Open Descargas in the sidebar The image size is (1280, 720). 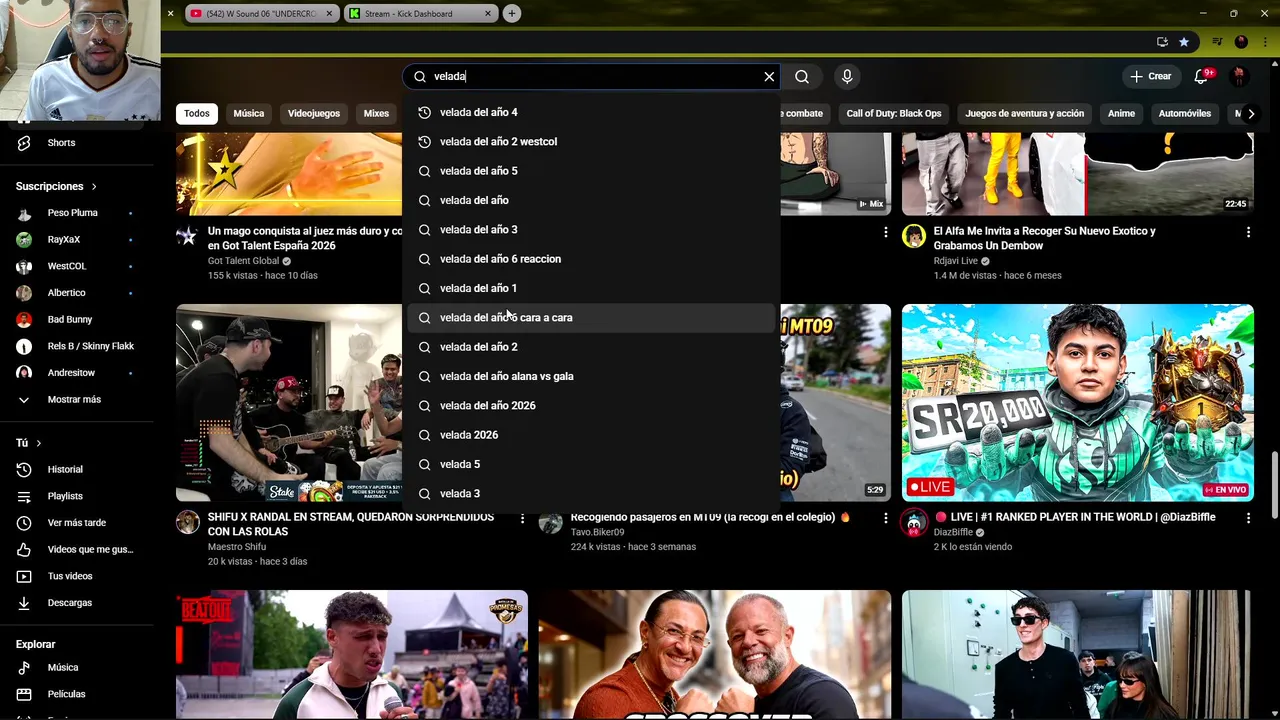coord(77,603)
